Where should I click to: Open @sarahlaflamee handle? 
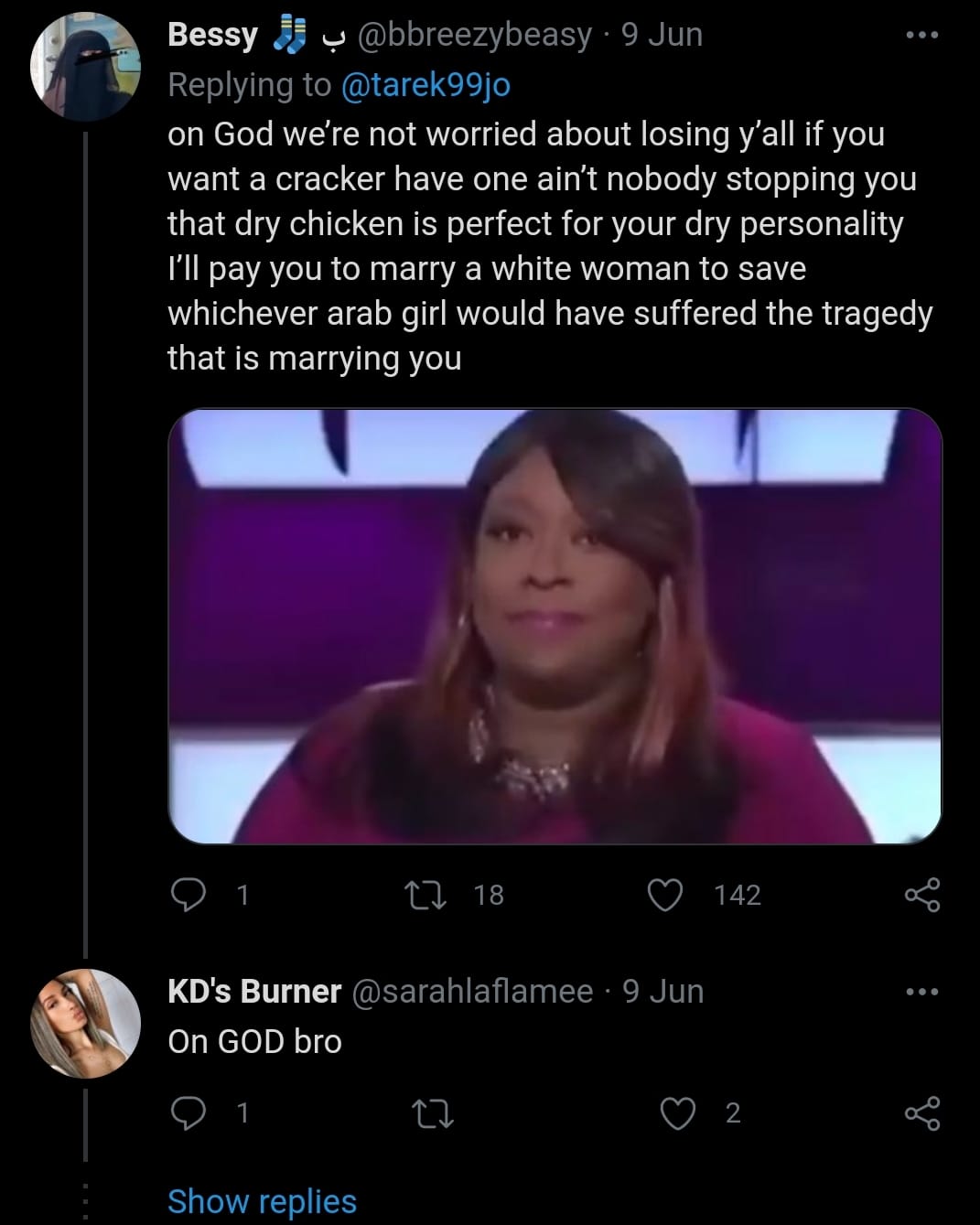click(472, 992)
